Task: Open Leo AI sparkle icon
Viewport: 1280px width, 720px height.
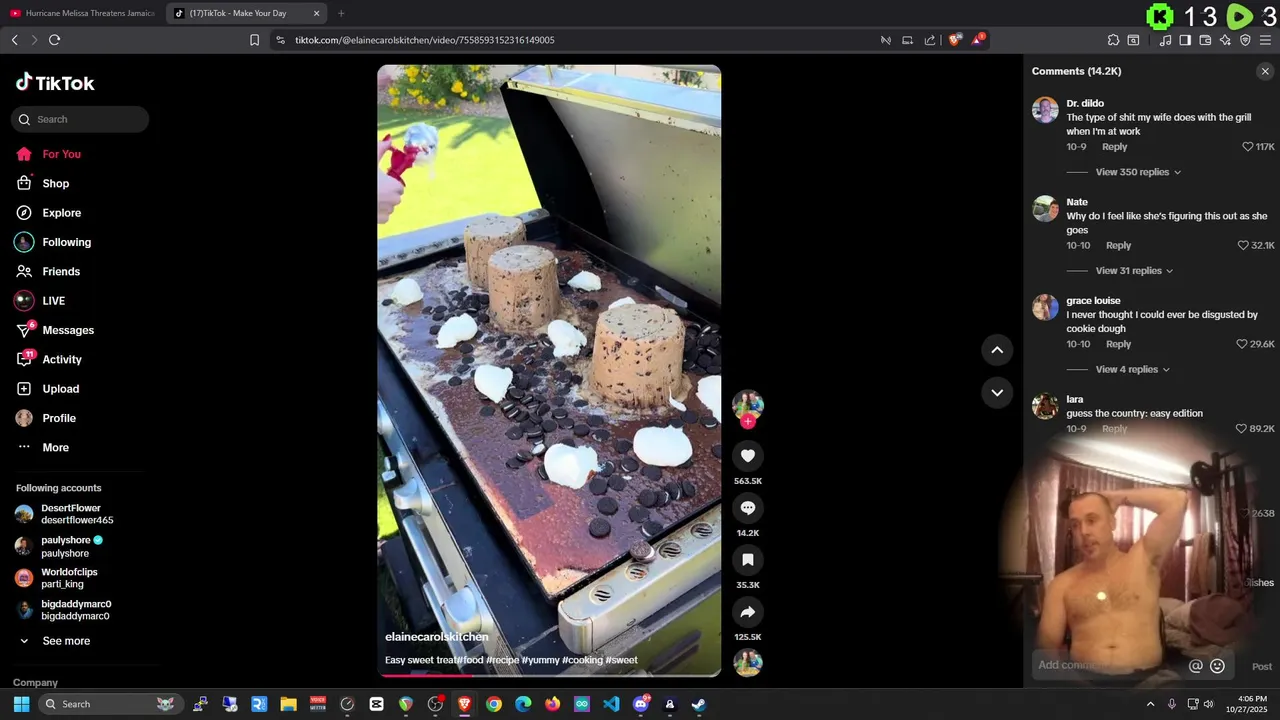Action: [1225, 40]
